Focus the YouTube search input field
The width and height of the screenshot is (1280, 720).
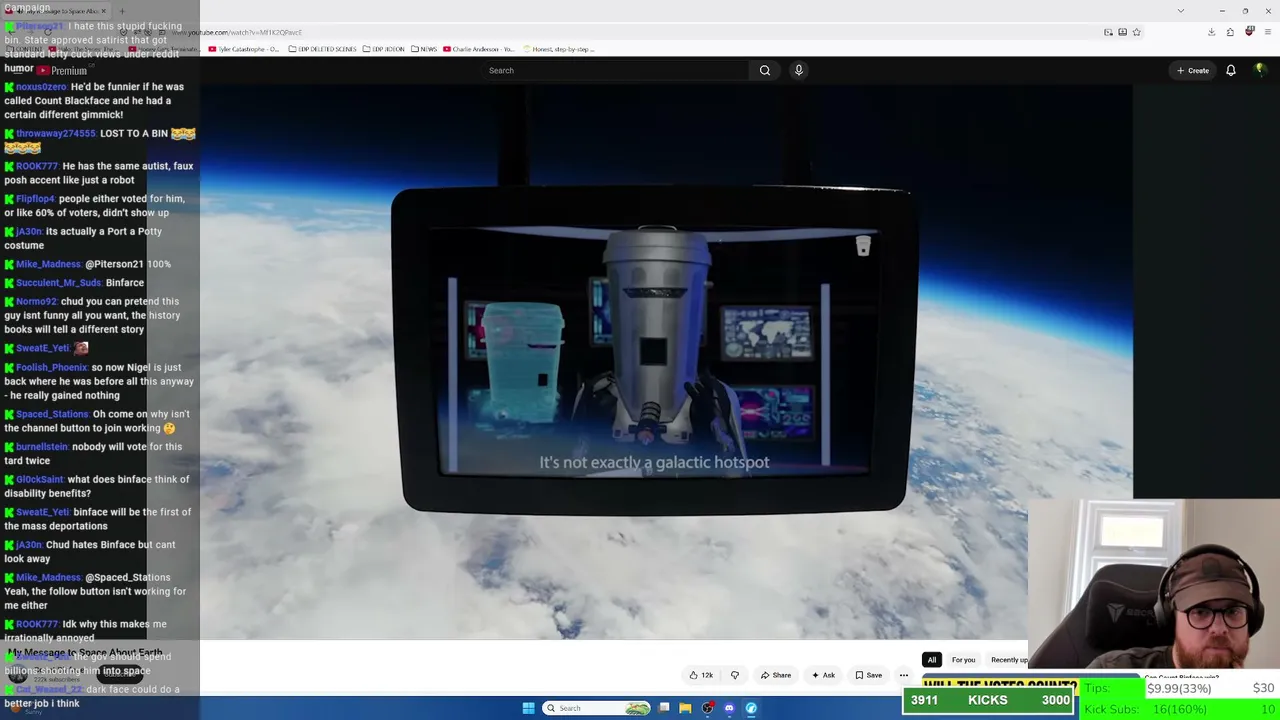pyautogui.click(x=615, y=70)
